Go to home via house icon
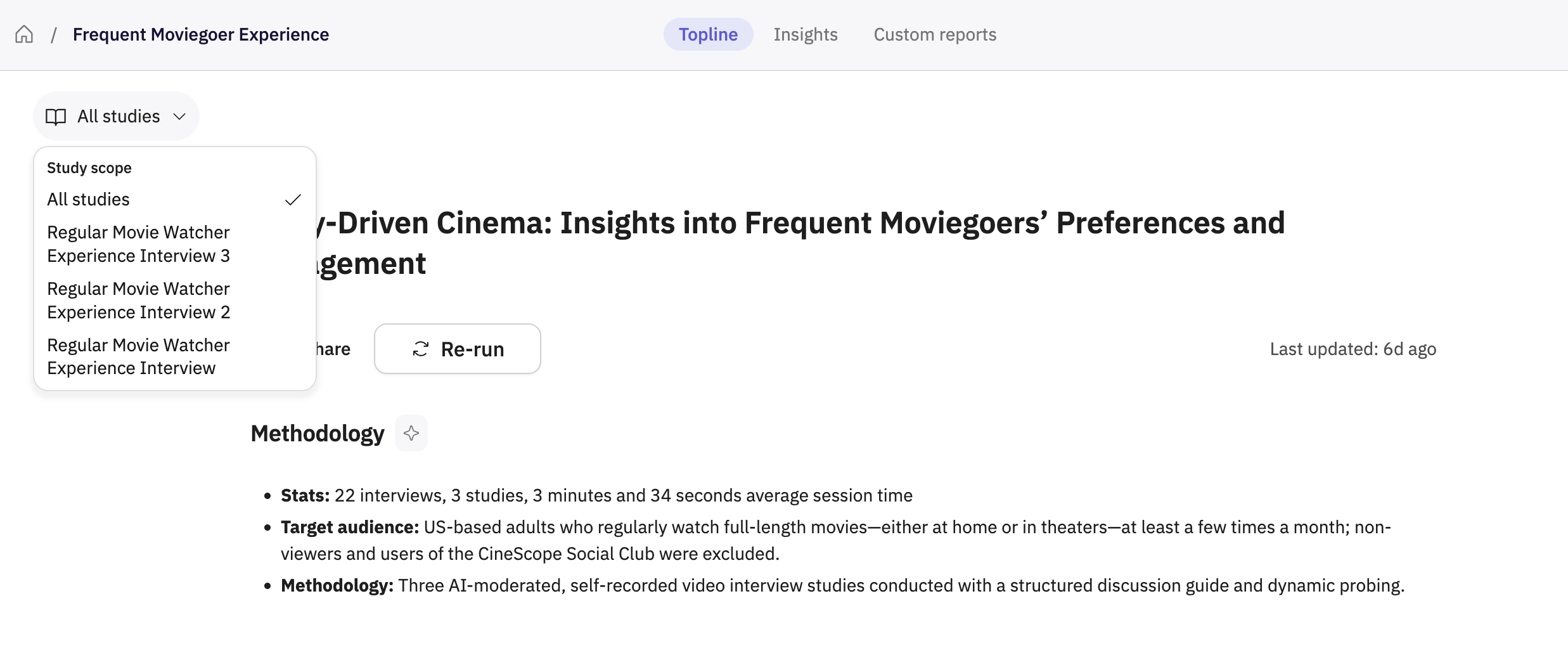The height and width of the screenshot is (648, 1568). tap(24, 34)
